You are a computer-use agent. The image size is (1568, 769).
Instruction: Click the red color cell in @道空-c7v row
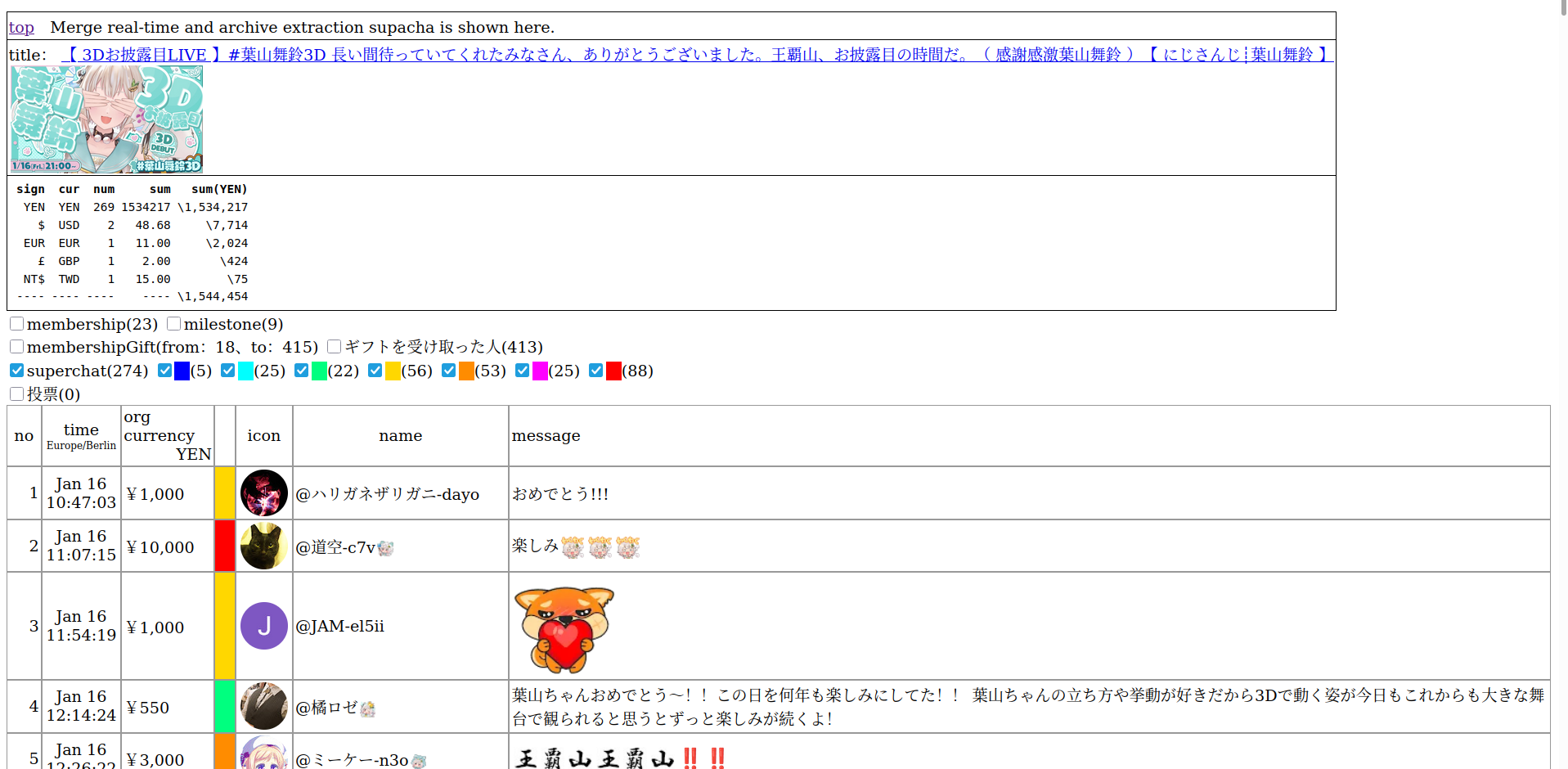[x=225, y=546]
